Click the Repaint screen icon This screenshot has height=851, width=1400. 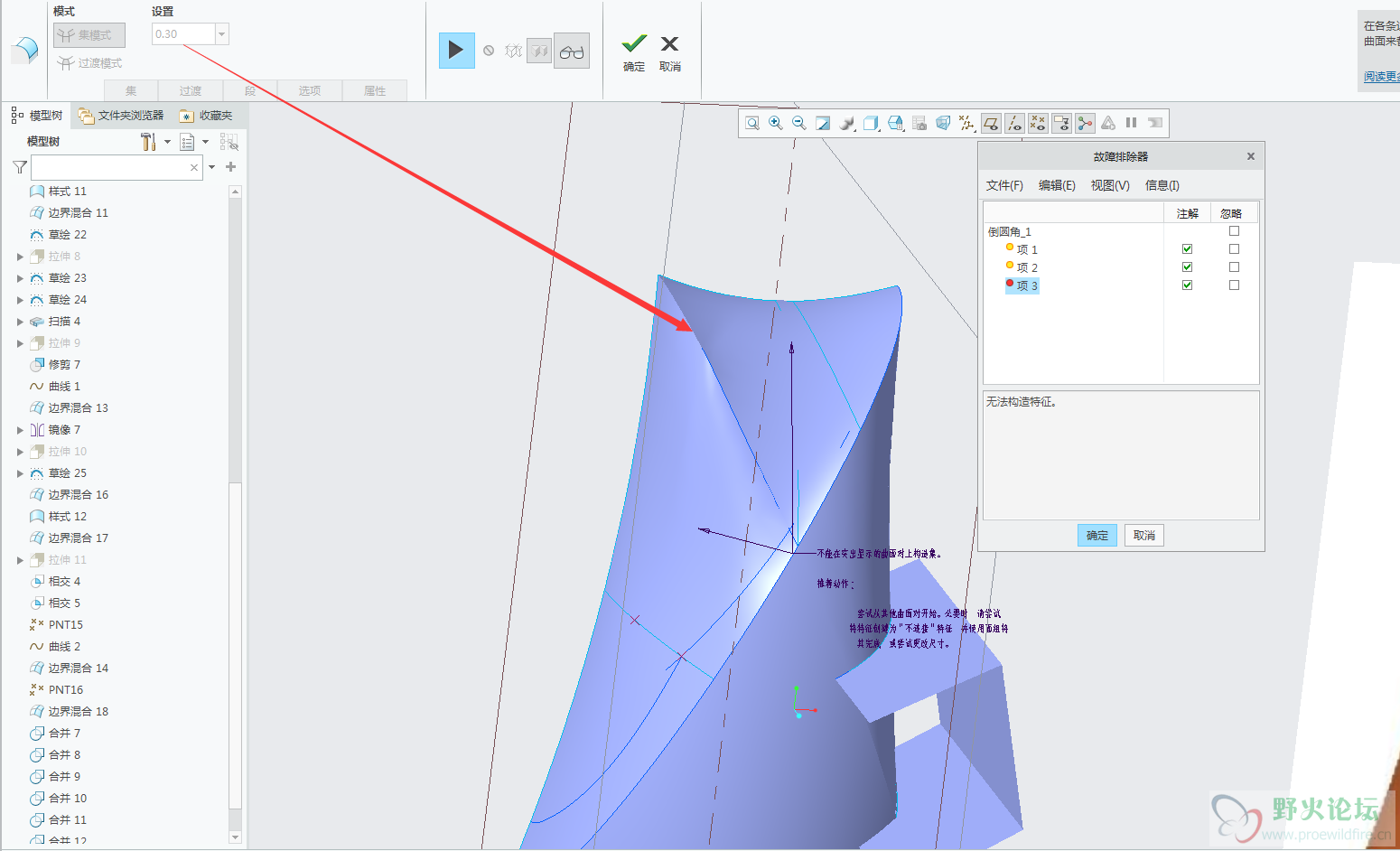[x=823, y=124]
